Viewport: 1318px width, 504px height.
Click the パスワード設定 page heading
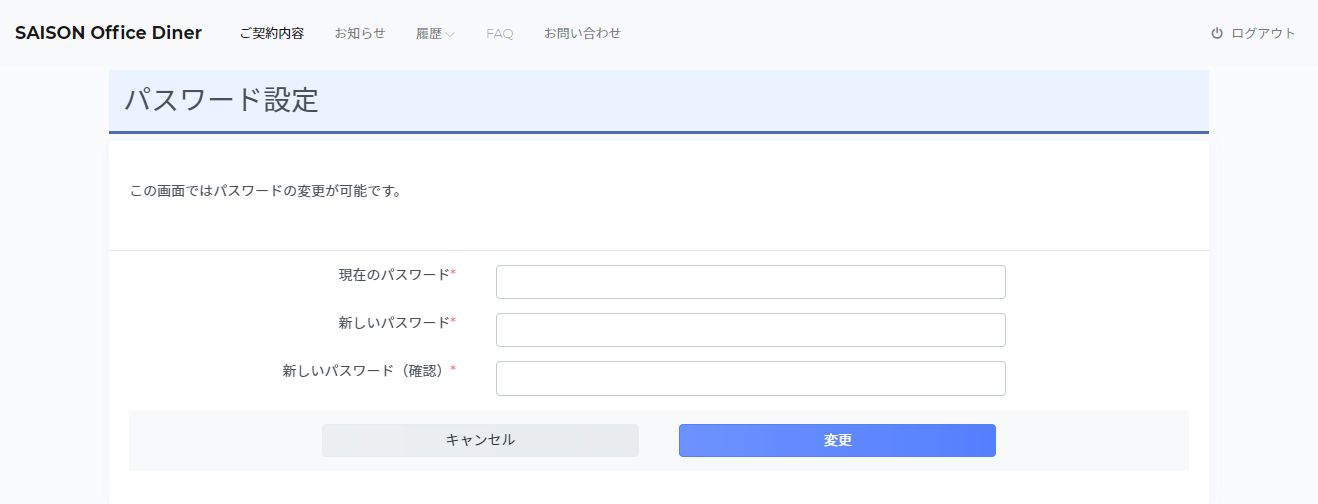point(221,100)
